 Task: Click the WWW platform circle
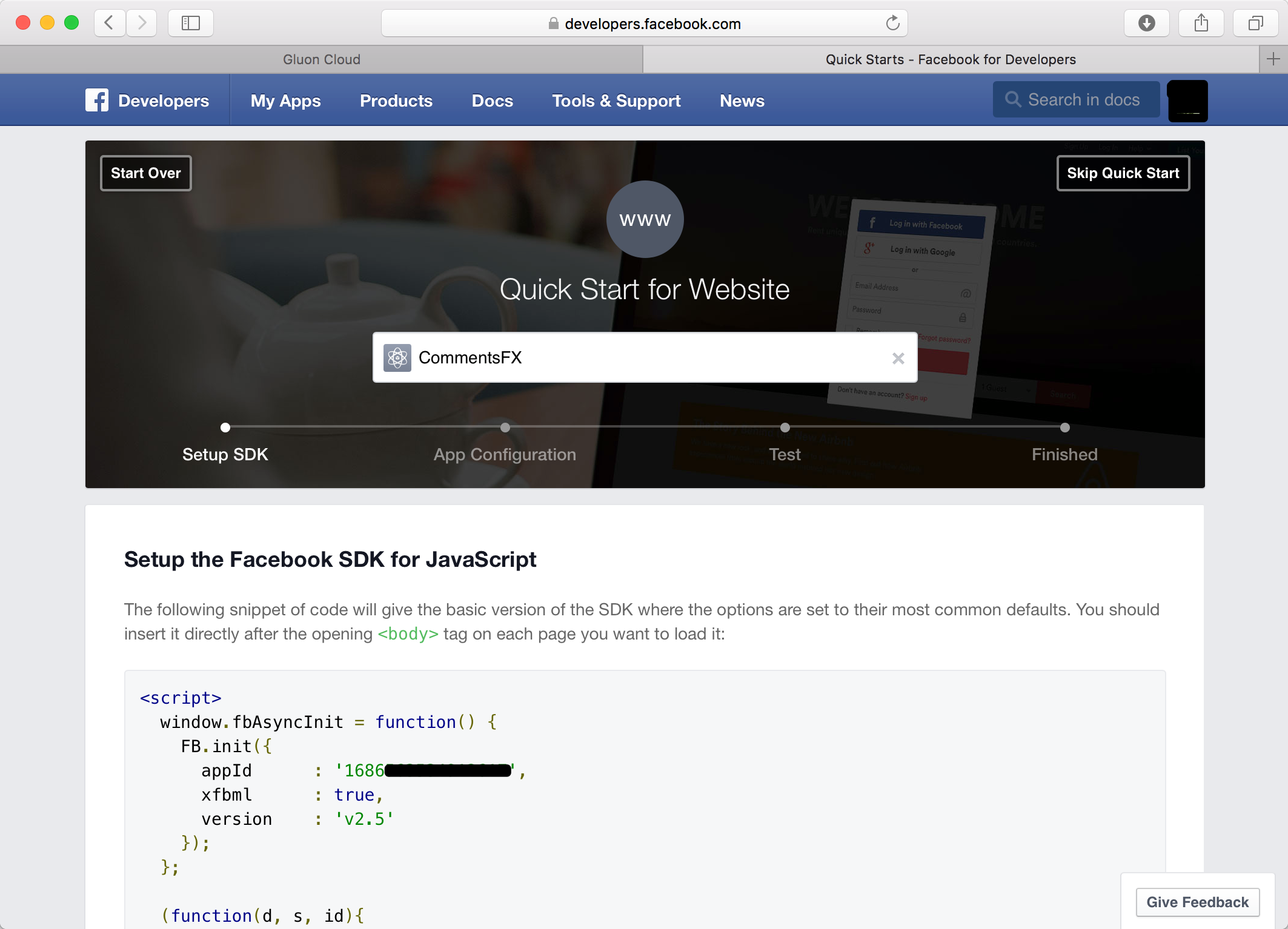645,219
